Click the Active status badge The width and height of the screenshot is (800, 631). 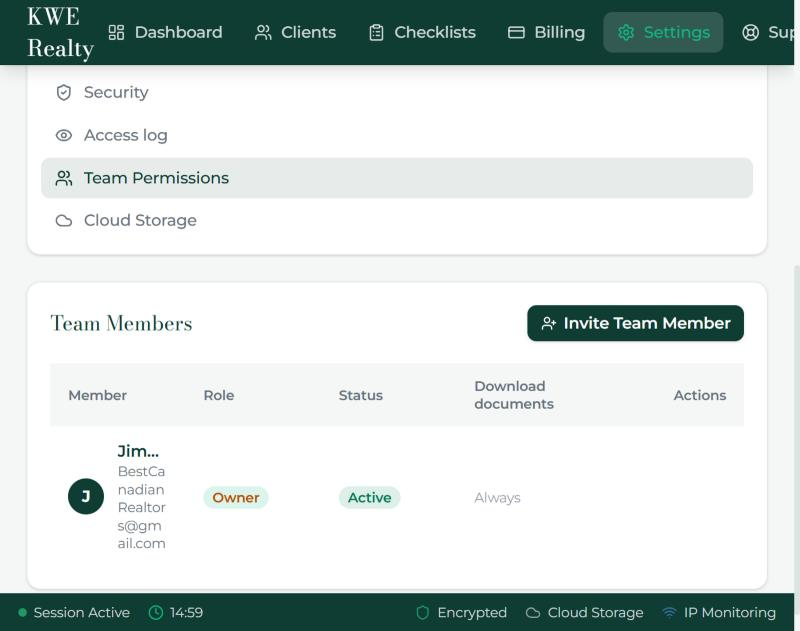click(x=369, y=497)
